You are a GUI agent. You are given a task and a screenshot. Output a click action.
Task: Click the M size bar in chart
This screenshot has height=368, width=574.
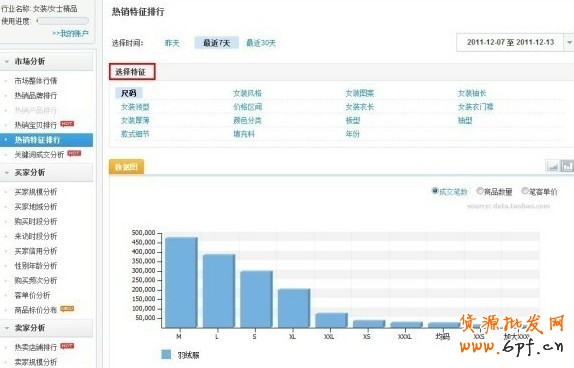[x=182, y=282]
